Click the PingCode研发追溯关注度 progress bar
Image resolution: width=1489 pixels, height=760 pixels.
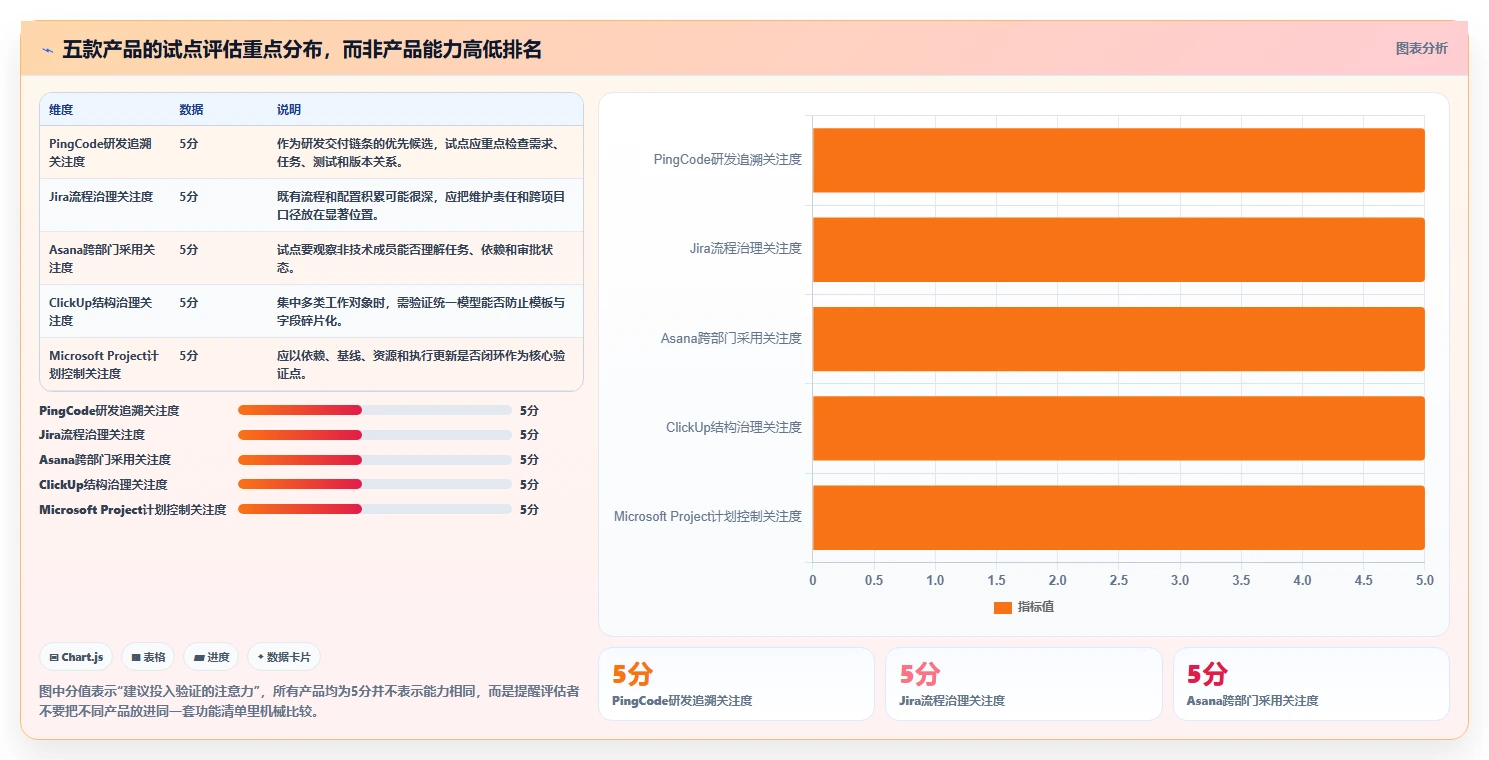click(375, 410)
